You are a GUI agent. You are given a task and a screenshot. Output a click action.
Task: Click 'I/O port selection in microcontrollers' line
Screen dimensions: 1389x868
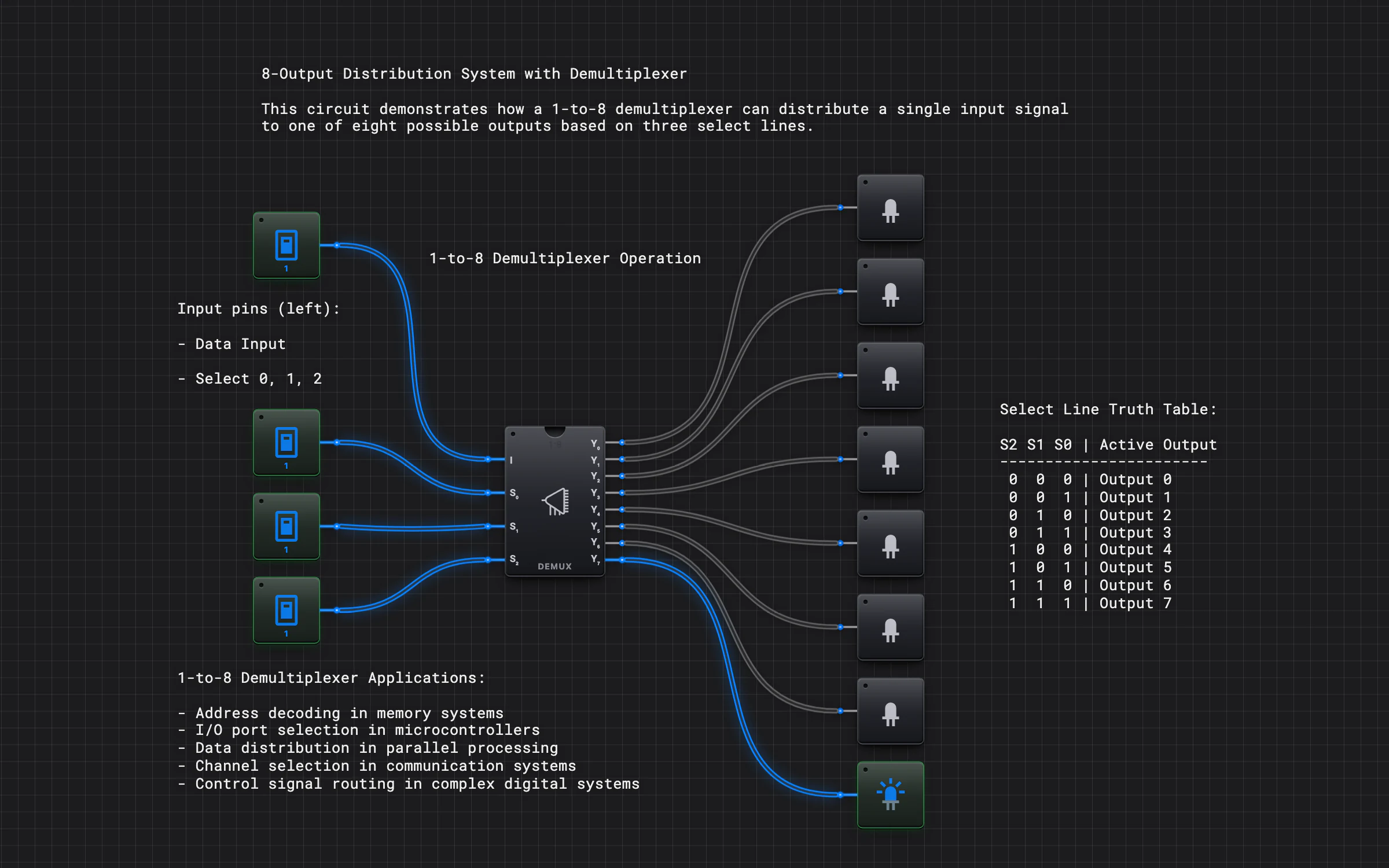[368, 730]
